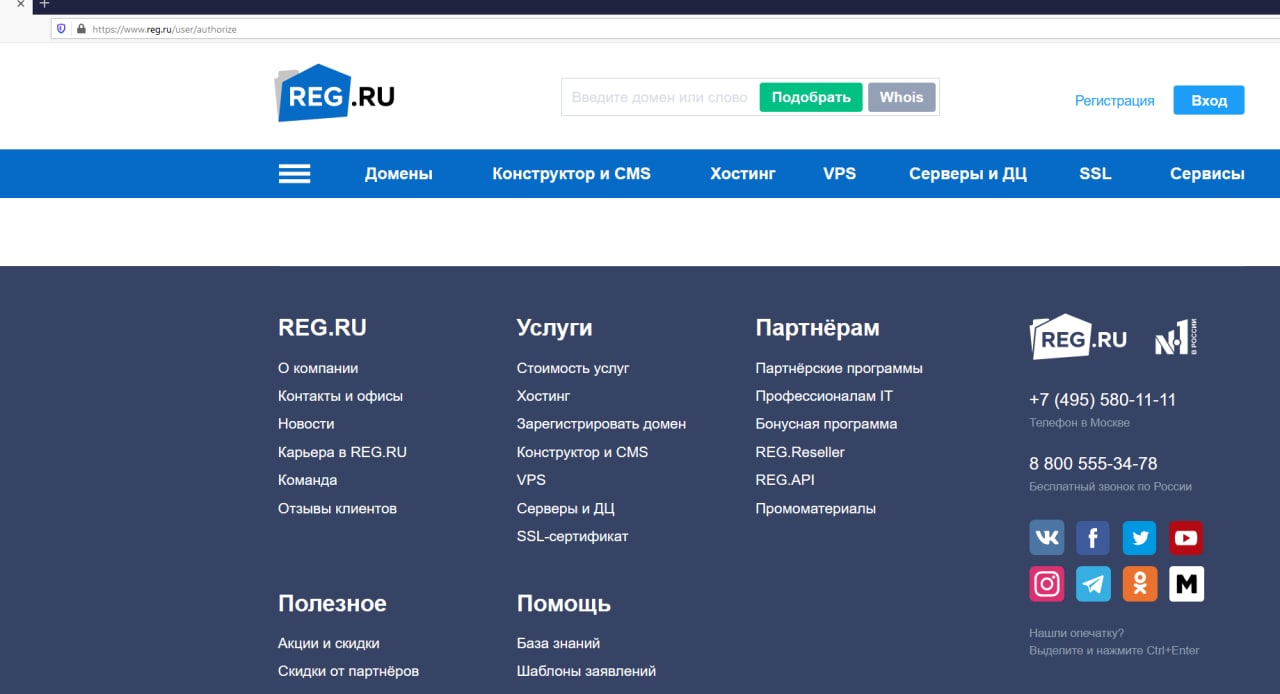
Task: Open the VPS menu item
Action: [840, 174]
